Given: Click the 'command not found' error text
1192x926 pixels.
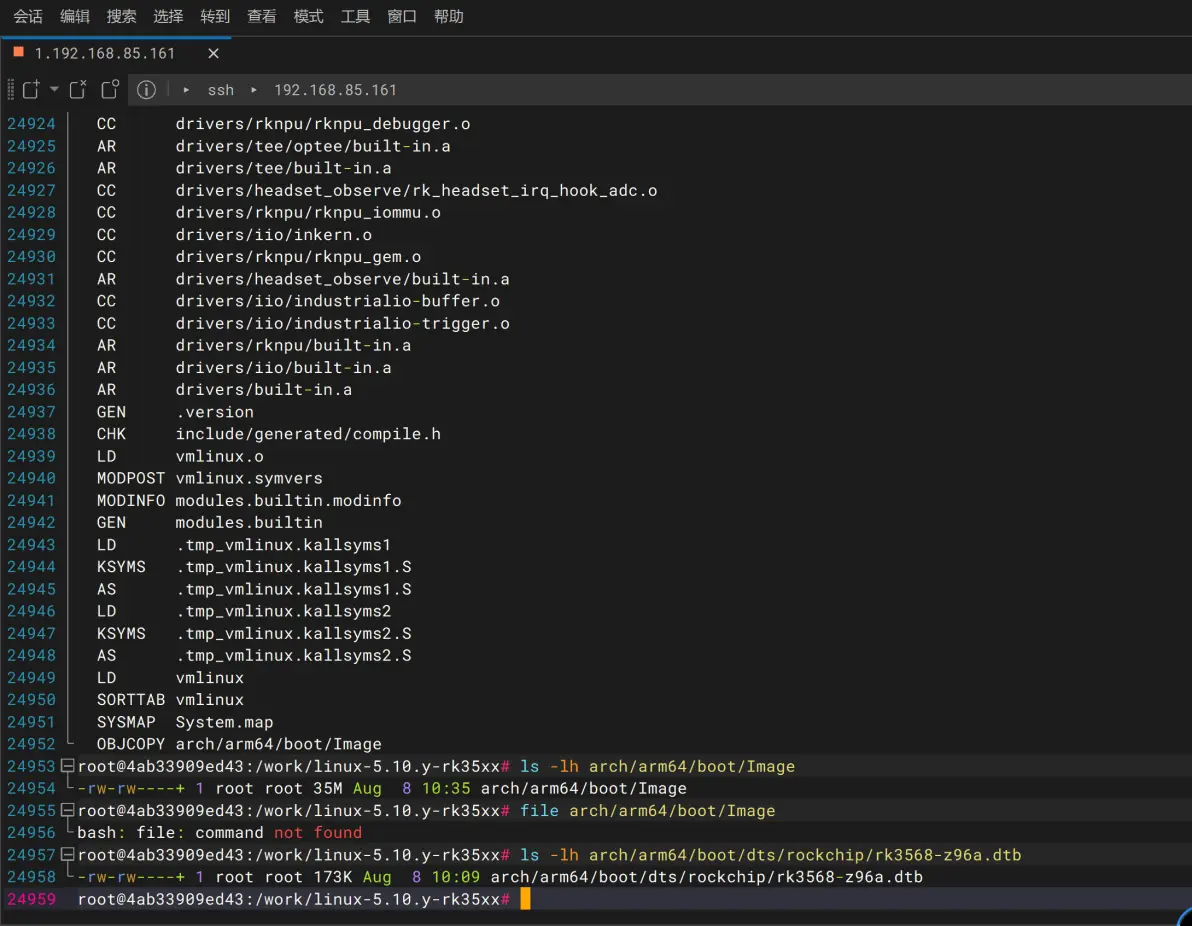Looking at the screenshot, I should click(x=278, y=832).
